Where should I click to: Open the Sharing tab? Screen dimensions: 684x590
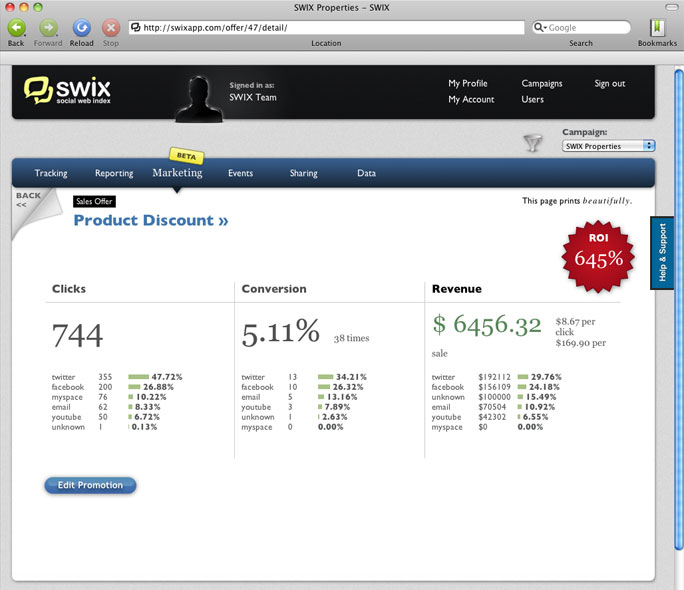click(x=304, y=173)
